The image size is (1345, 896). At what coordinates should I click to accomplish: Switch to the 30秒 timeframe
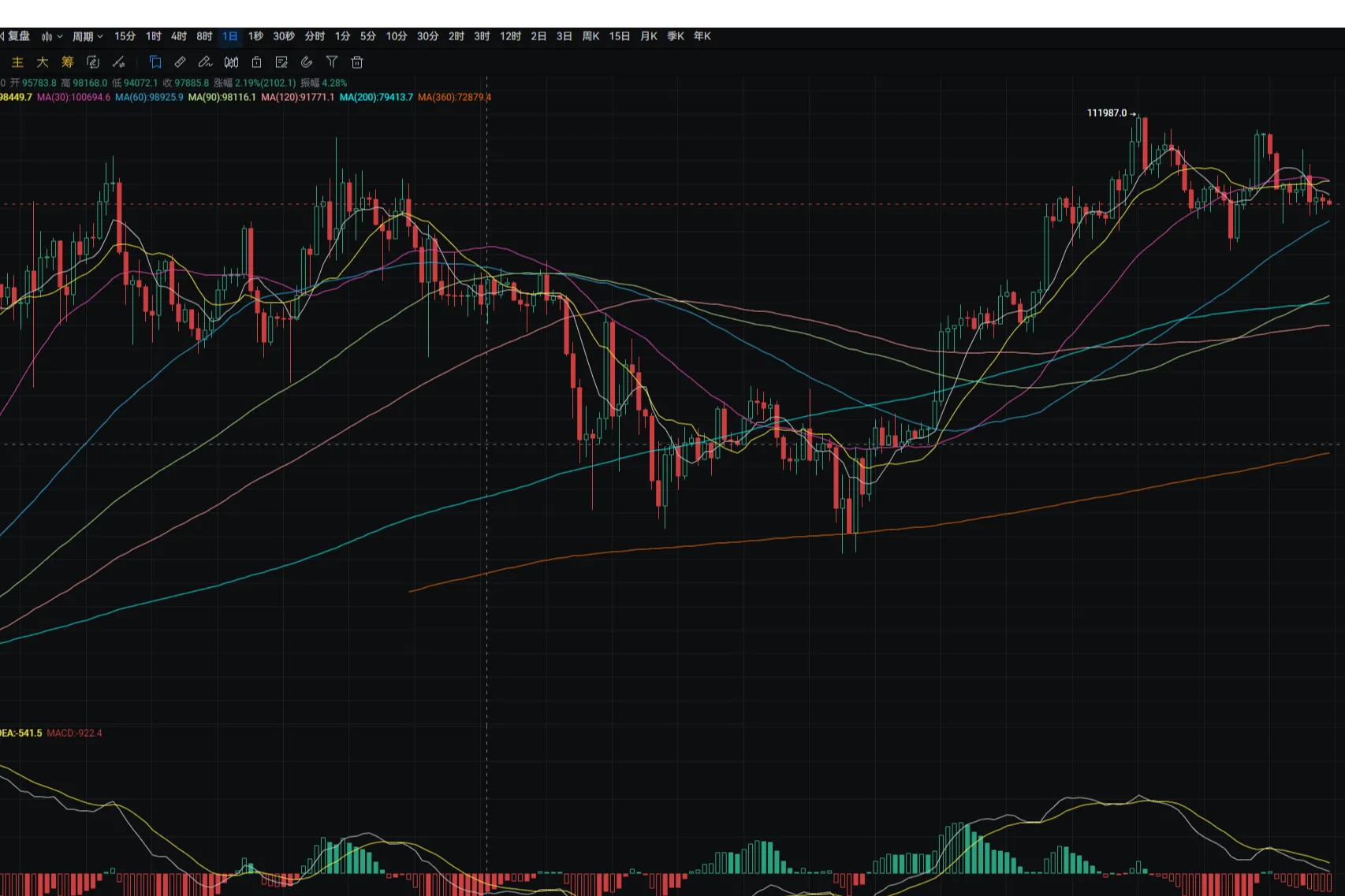(x=284, y=36)
